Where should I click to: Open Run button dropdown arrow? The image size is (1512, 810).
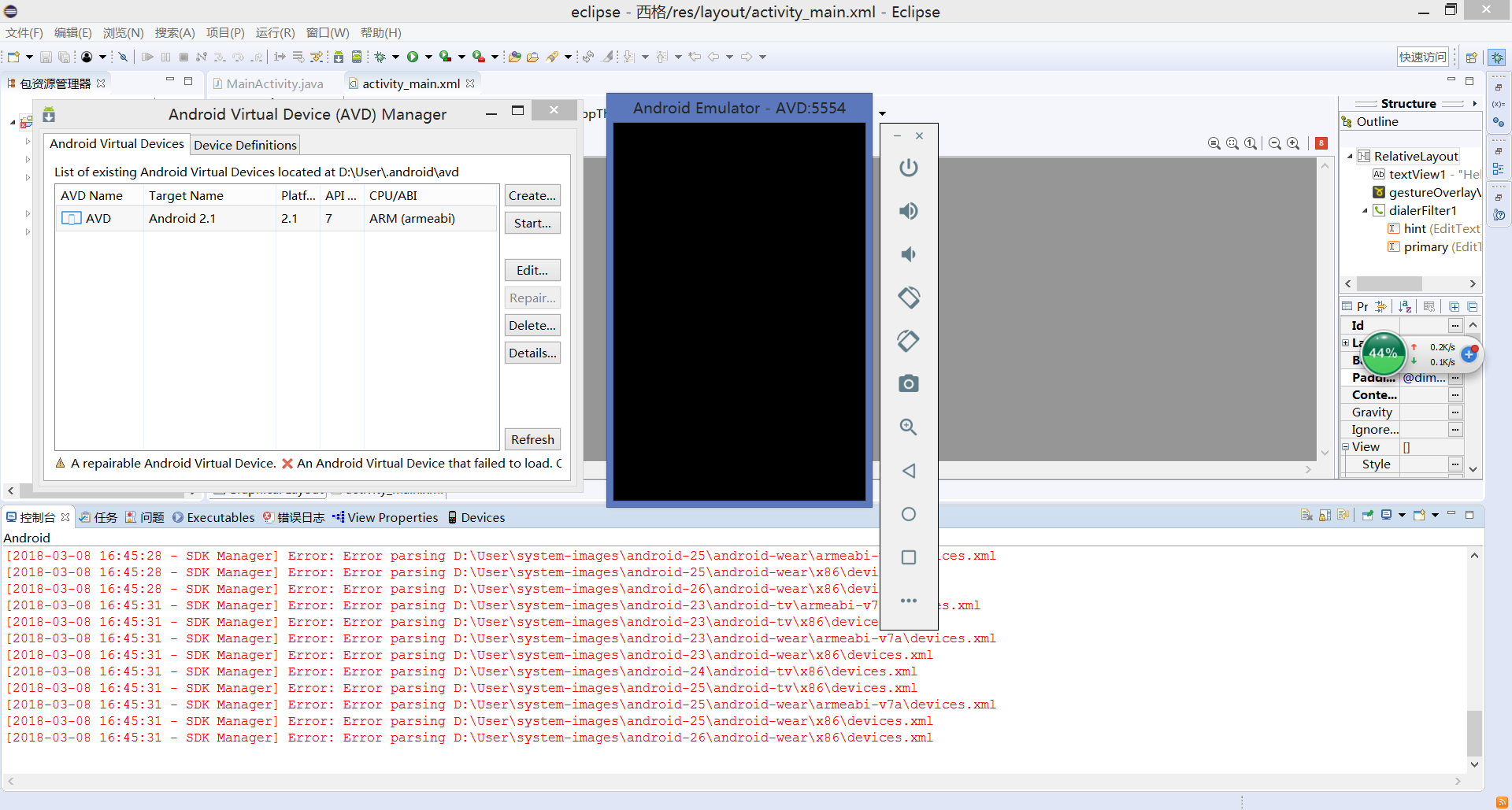coord(428,57)
